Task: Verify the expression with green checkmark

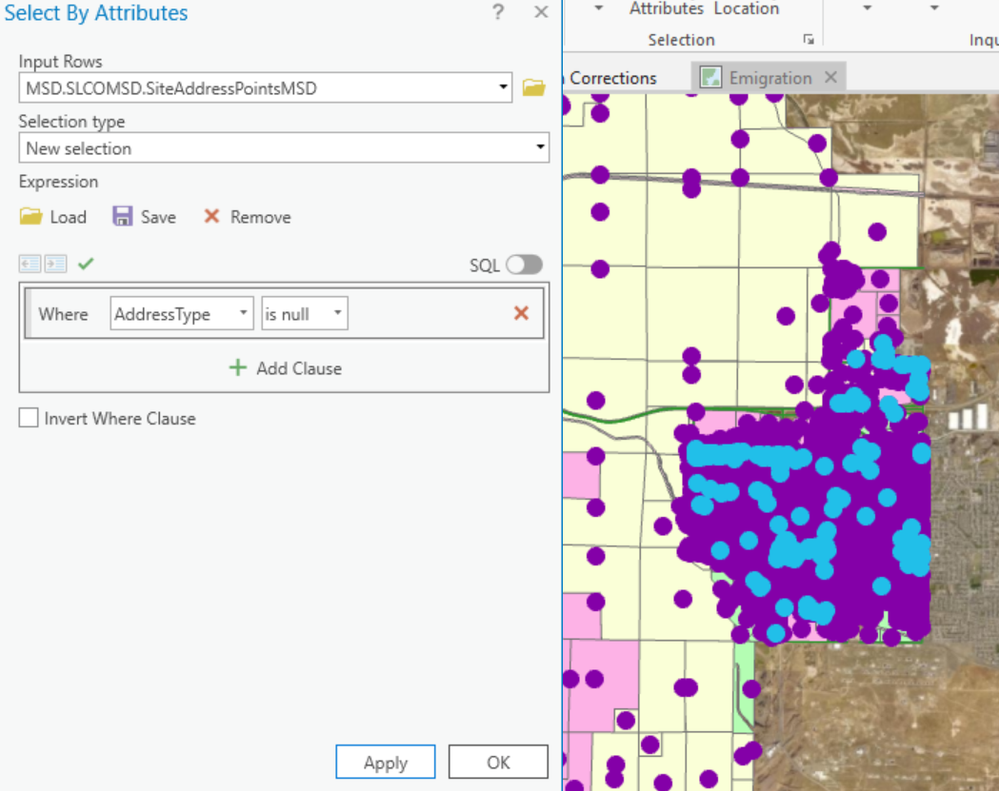Action: [x=86, y=263]
